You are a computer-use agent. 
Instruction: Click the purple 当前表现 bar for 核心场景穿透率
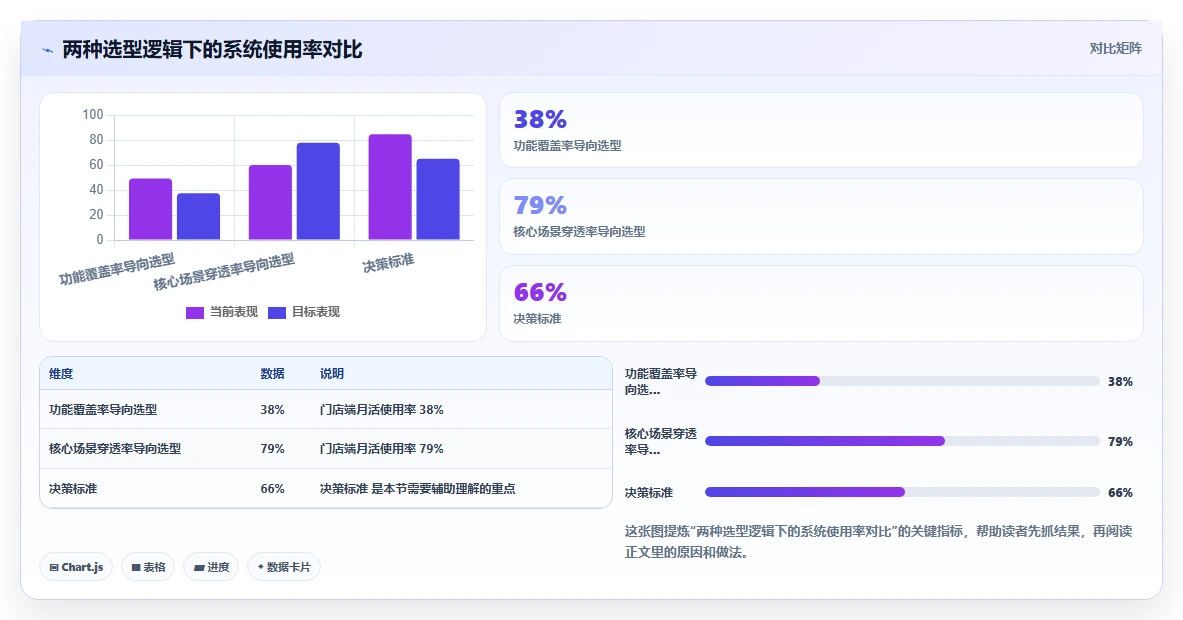[x=270, y=202]
